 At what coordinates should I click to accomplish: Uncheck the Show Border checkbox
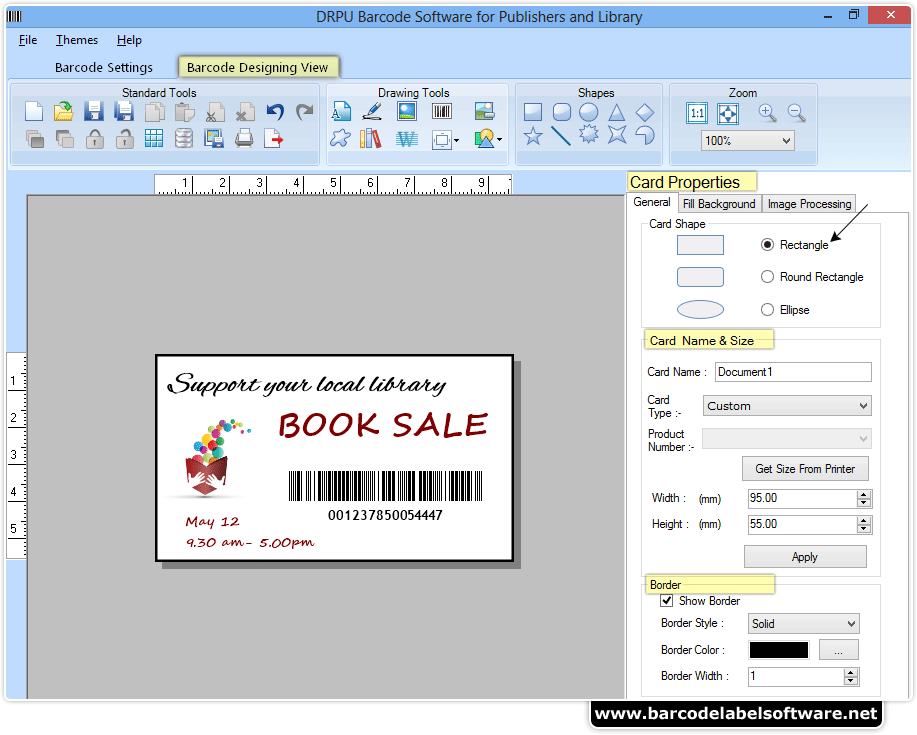pyautogui.click(x=666, y=601)
